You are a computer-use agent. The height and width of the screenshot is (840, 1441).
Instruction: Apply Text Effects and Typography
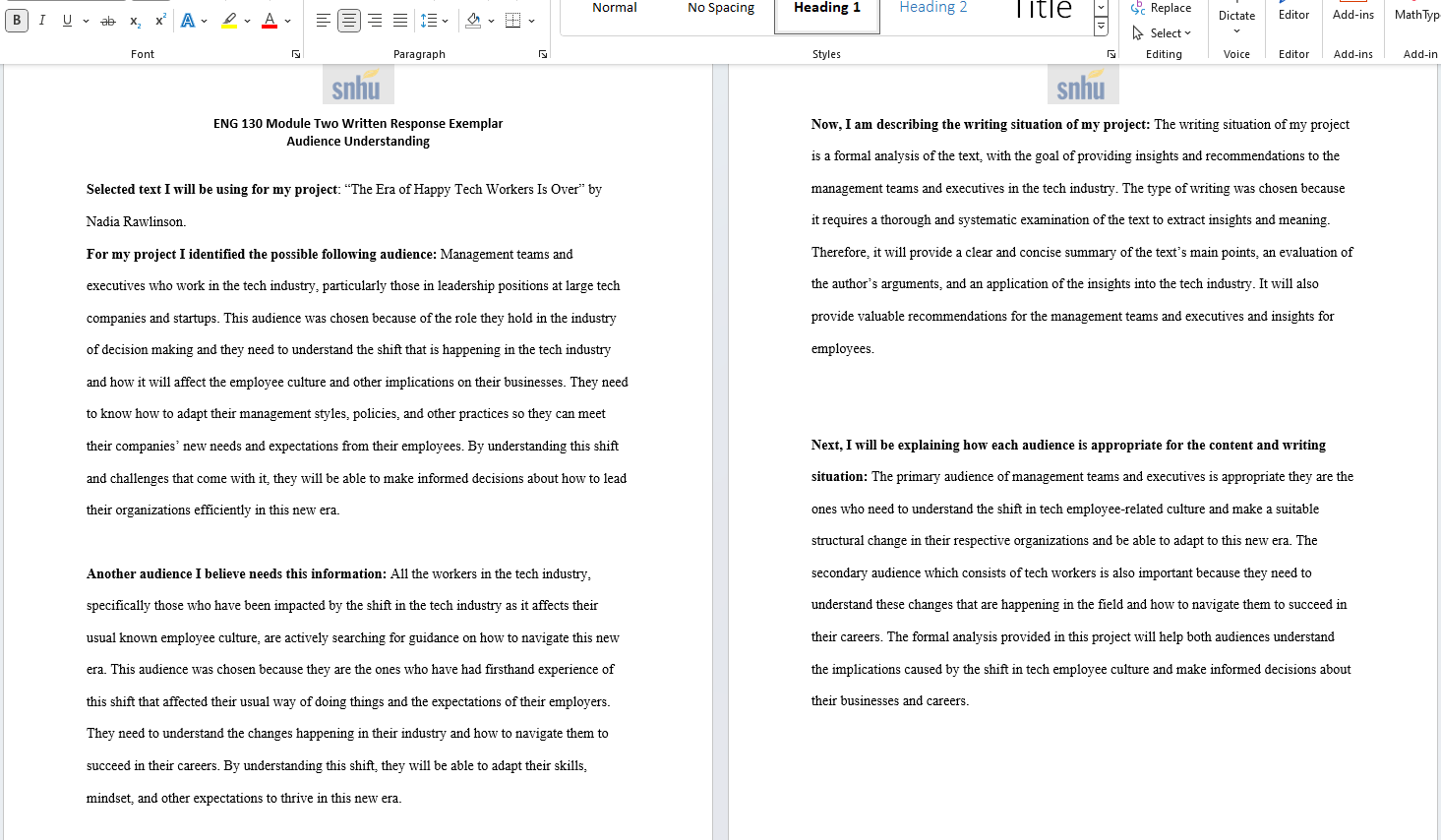(x=188, y=21)
